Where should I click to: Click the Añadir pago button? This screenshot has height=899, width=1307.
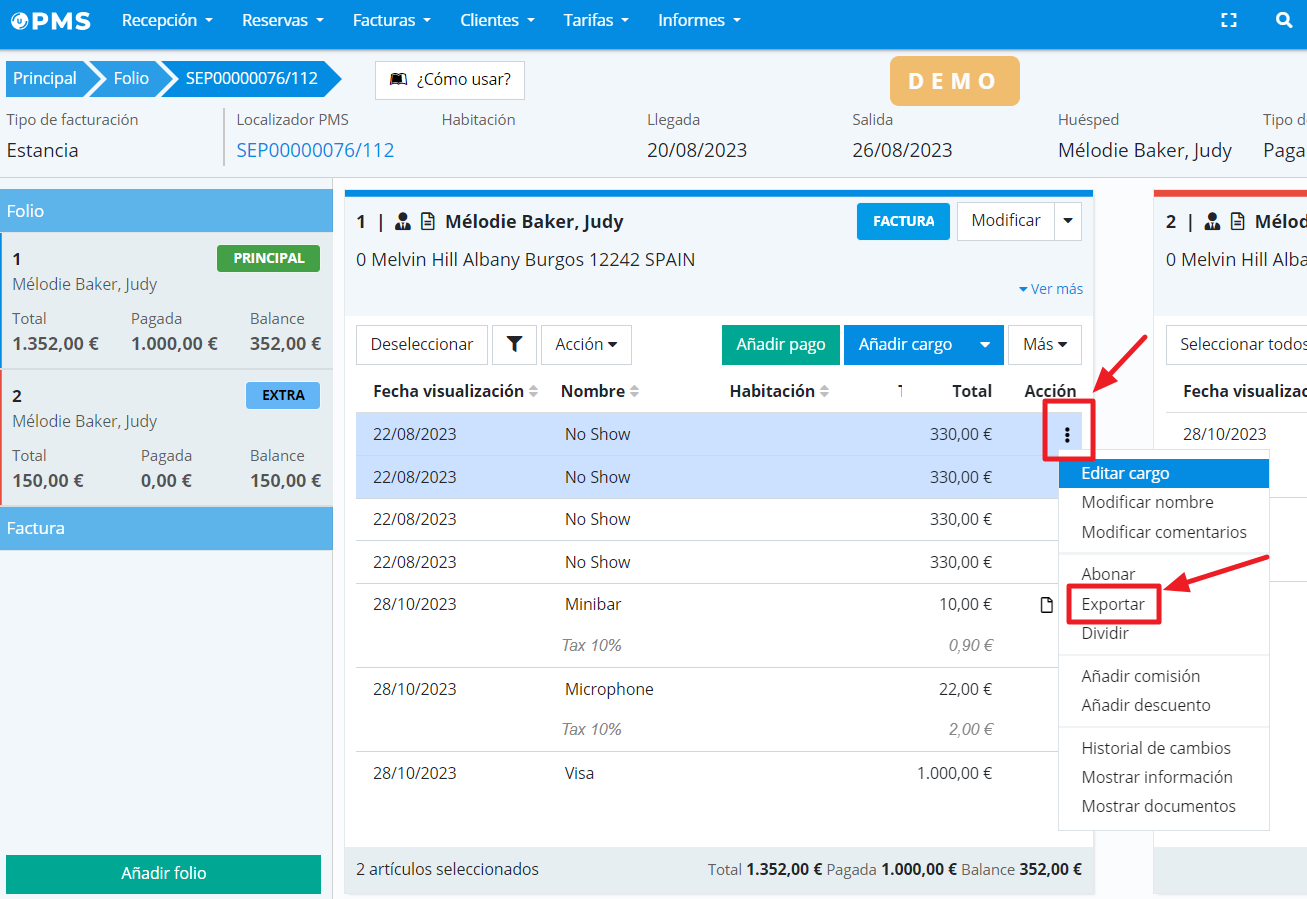pyautogui.click(x=780, y=344)
